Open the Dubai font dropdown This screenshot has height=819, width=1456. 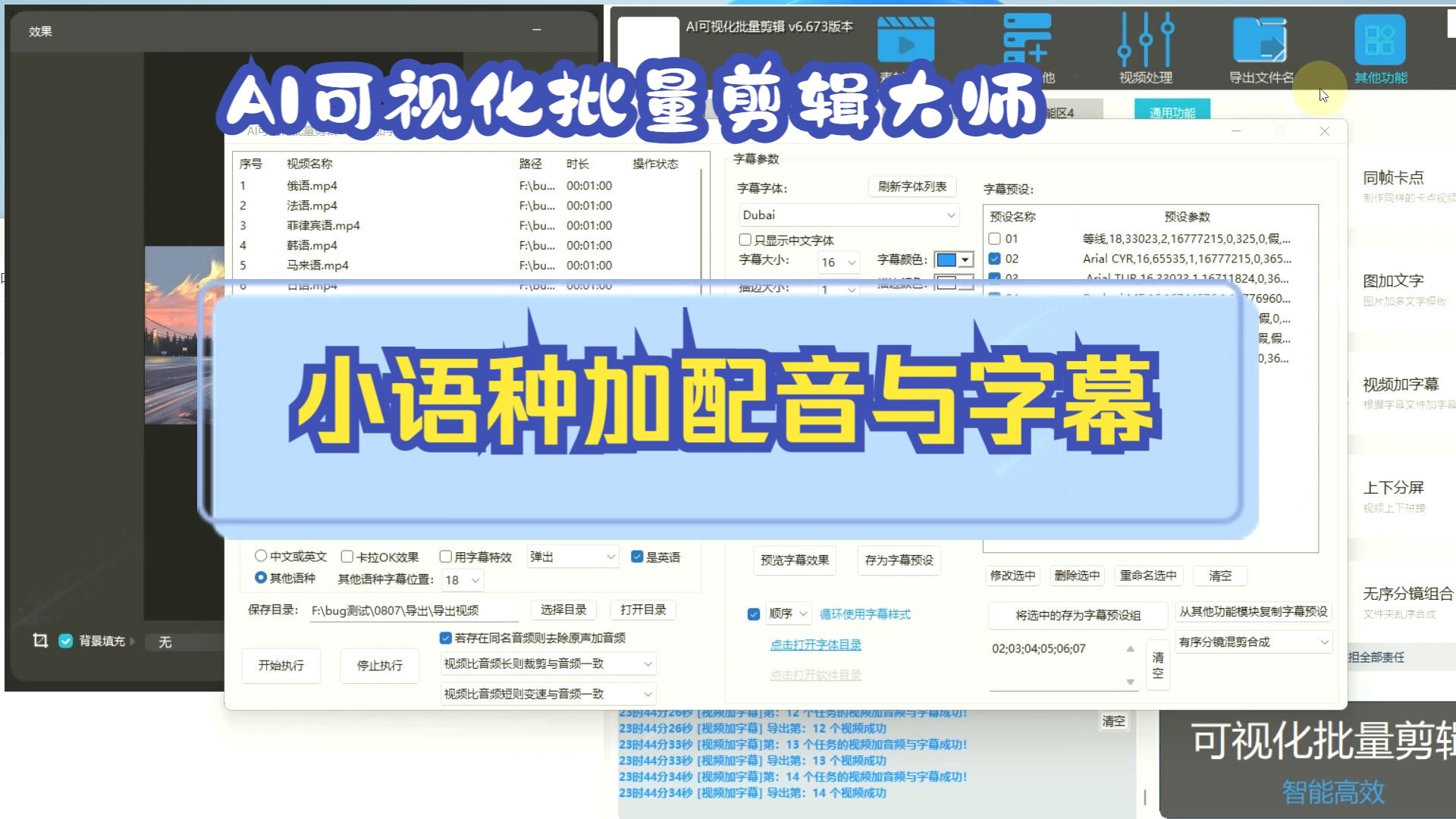[849, 215]
